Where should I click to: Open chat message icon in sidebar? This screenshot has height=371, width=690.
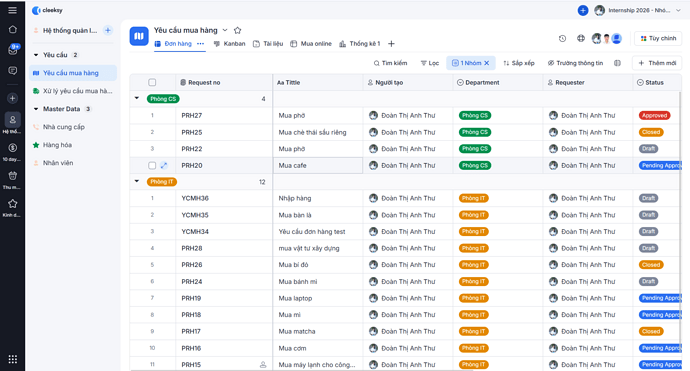coord(12,71)
